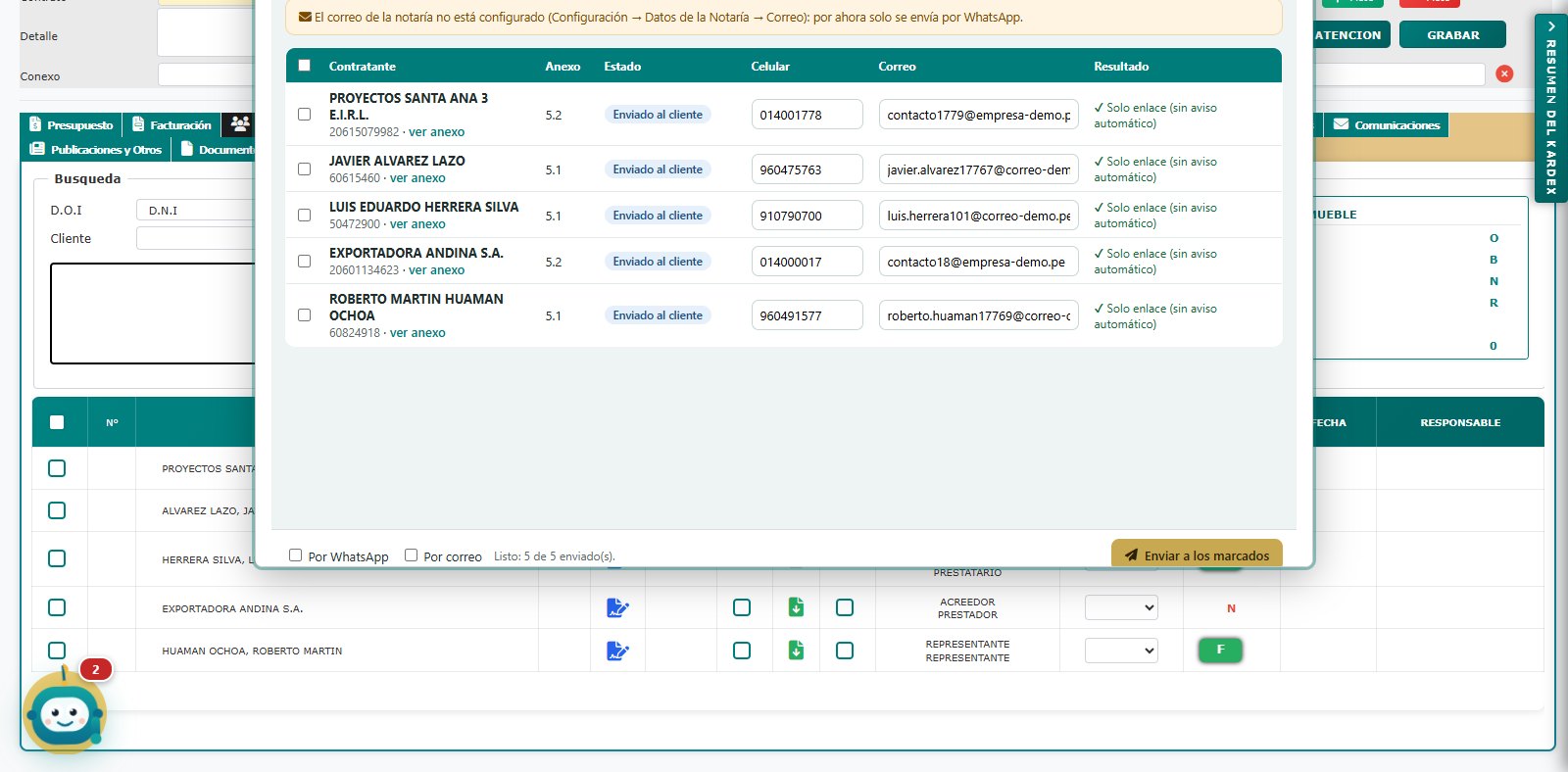1568x772 pixels.
Task: Tick the checkbox for JAVIER ALVAREZ LAZO
Action: coord(305,169)
